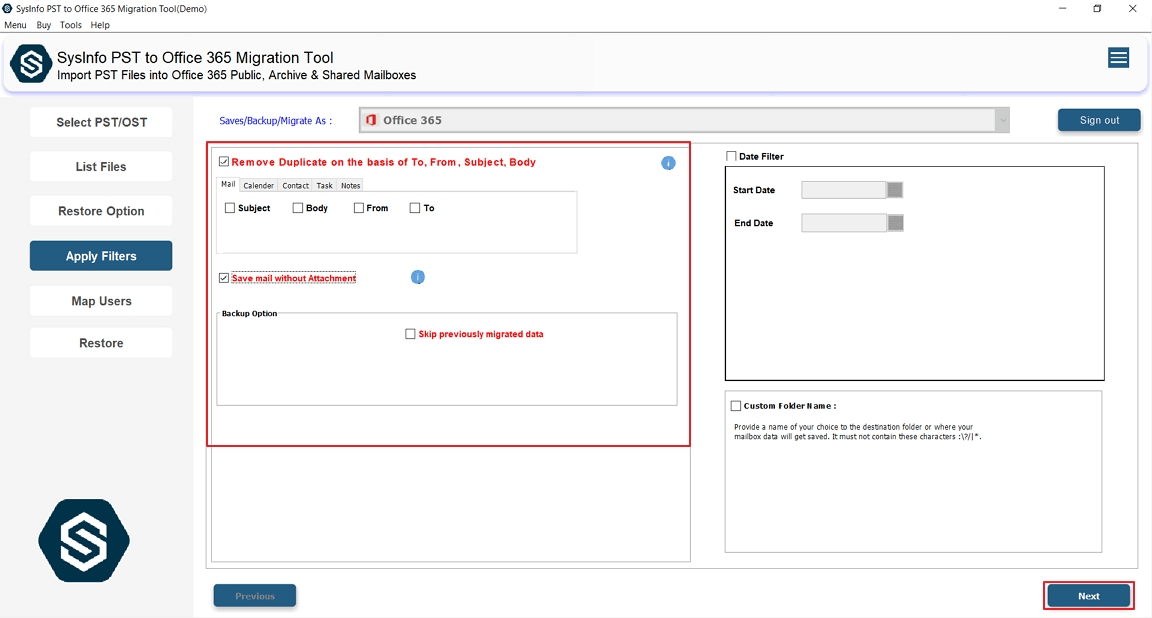This screenshot has height=618, width=1152.
Task: Click the Saves/Backup/Migrate As label
Action: tap(276, 121)
